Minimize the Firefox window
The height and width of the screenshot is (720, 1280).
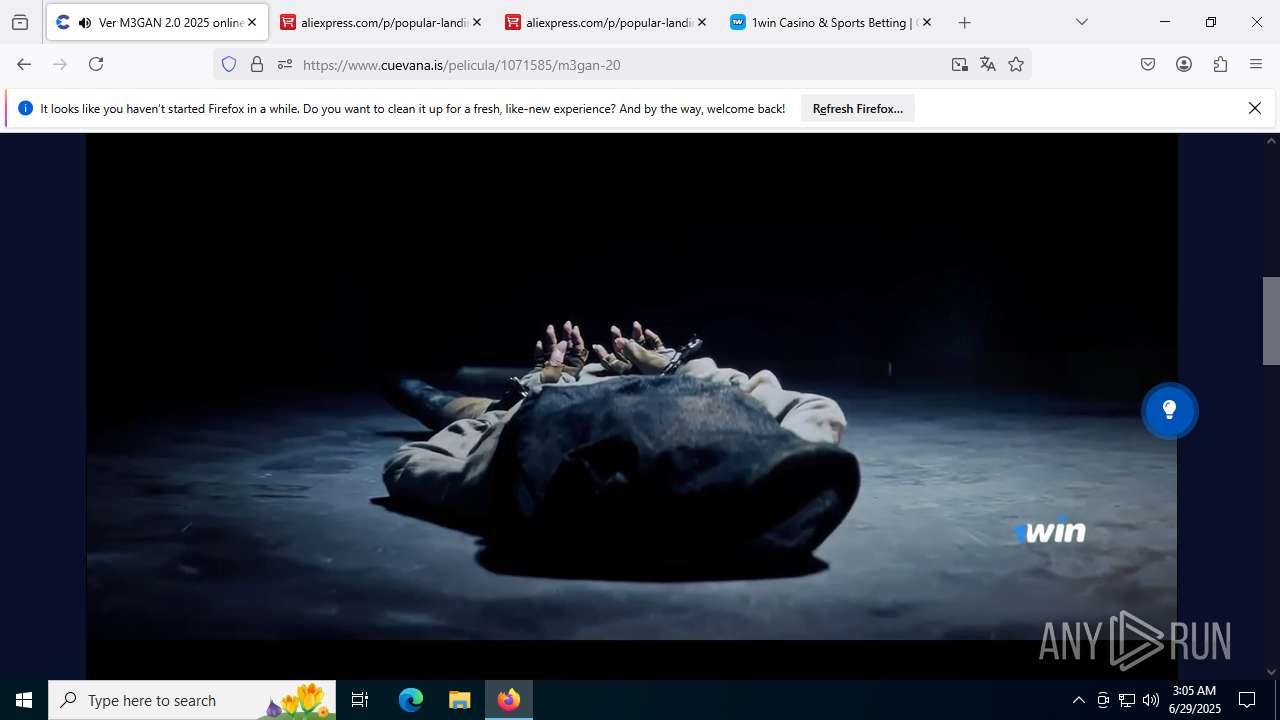pos(1165,22)
